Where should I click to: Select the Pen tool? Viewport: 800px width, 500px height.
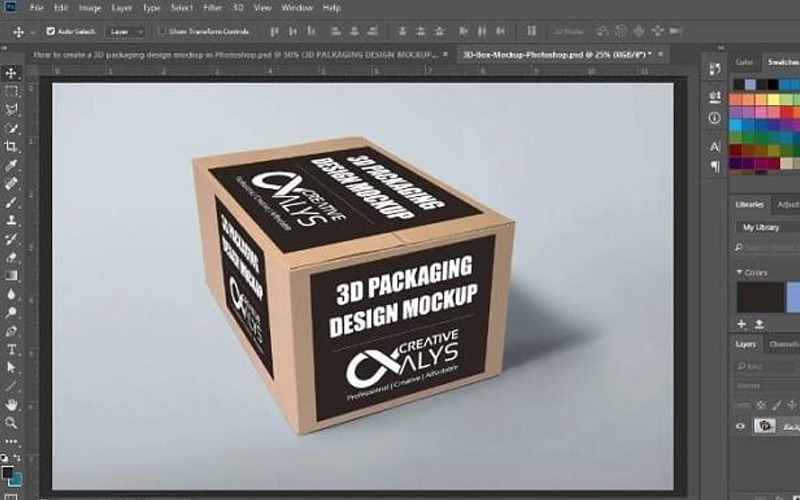point(11,331)
